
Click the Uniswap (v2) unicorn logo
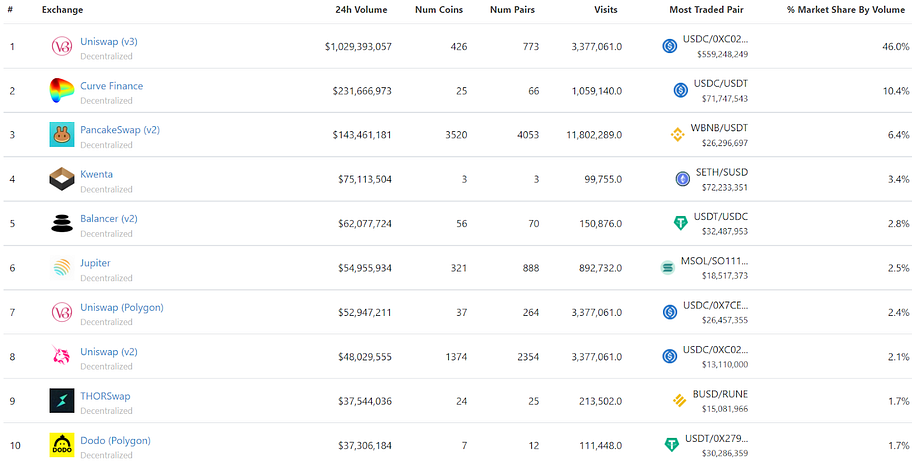(62, 357)
